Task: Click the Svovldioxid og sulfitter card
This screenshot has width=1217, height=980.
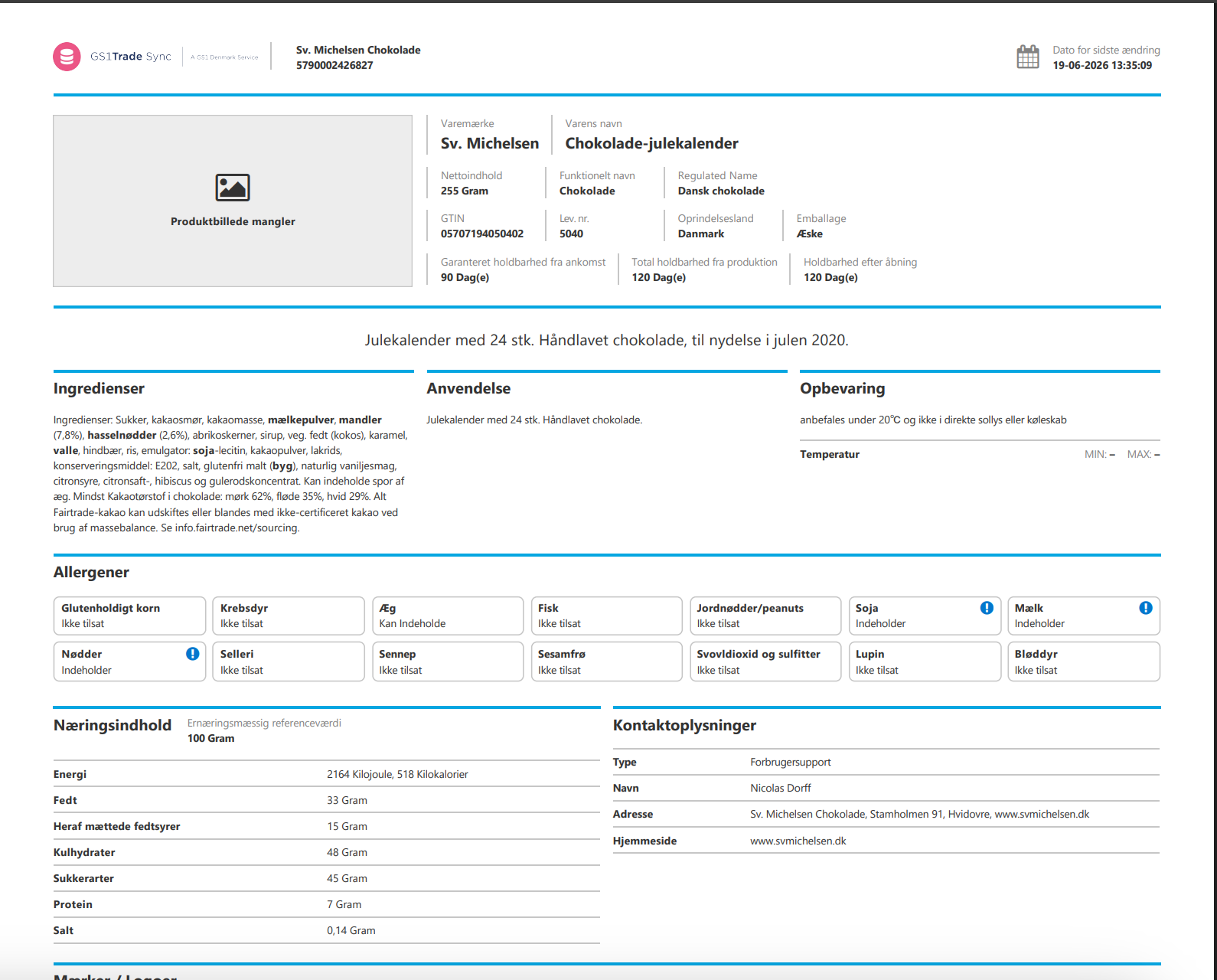Action: 765,661
